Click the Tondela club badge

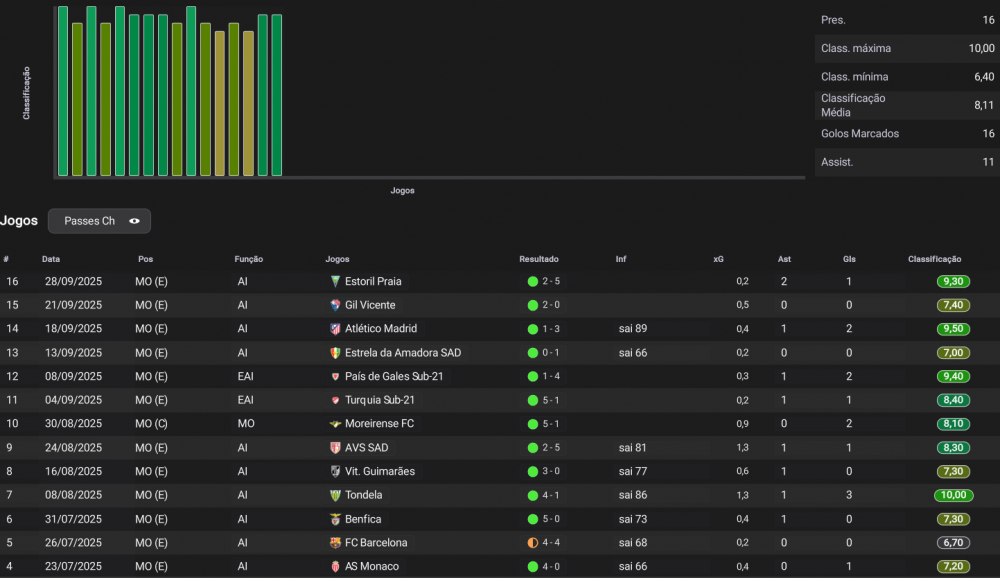(335, 495)
